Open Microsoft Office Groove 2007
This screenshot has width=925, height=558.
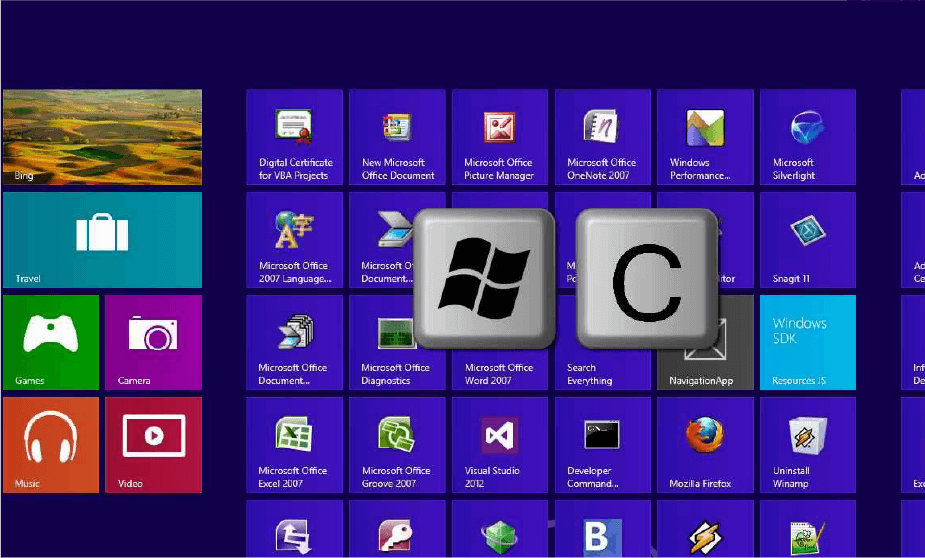point(398,445)
